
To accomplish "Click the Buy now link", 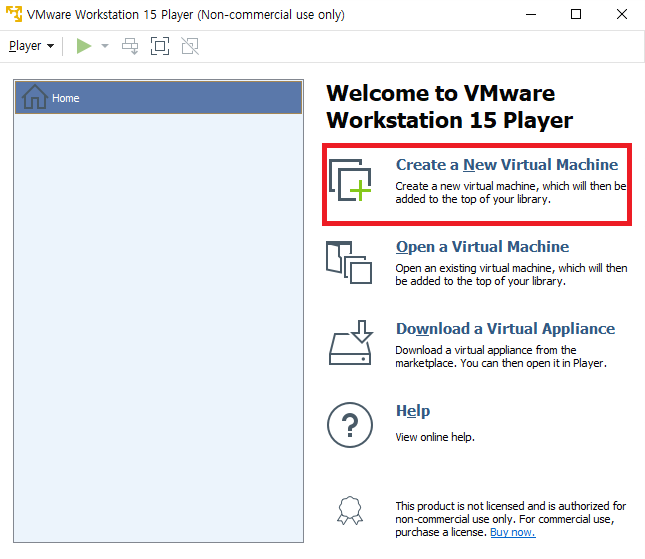I will pyautogui.click(x=513, y=532).
